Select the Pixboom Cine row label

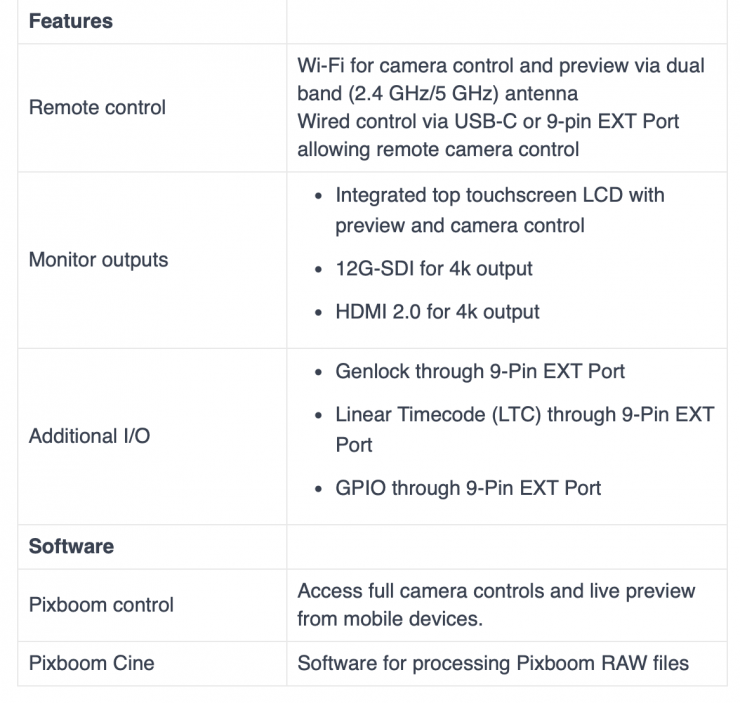coord(91,662)
